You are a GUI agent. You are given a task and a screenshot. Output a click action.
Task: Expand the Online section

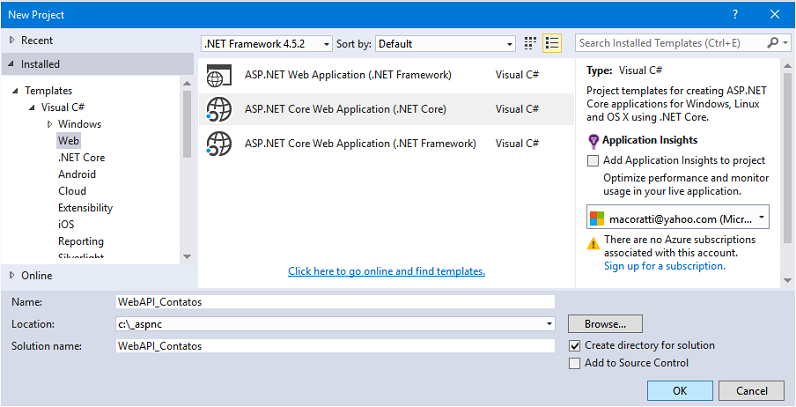click(12, 276)
